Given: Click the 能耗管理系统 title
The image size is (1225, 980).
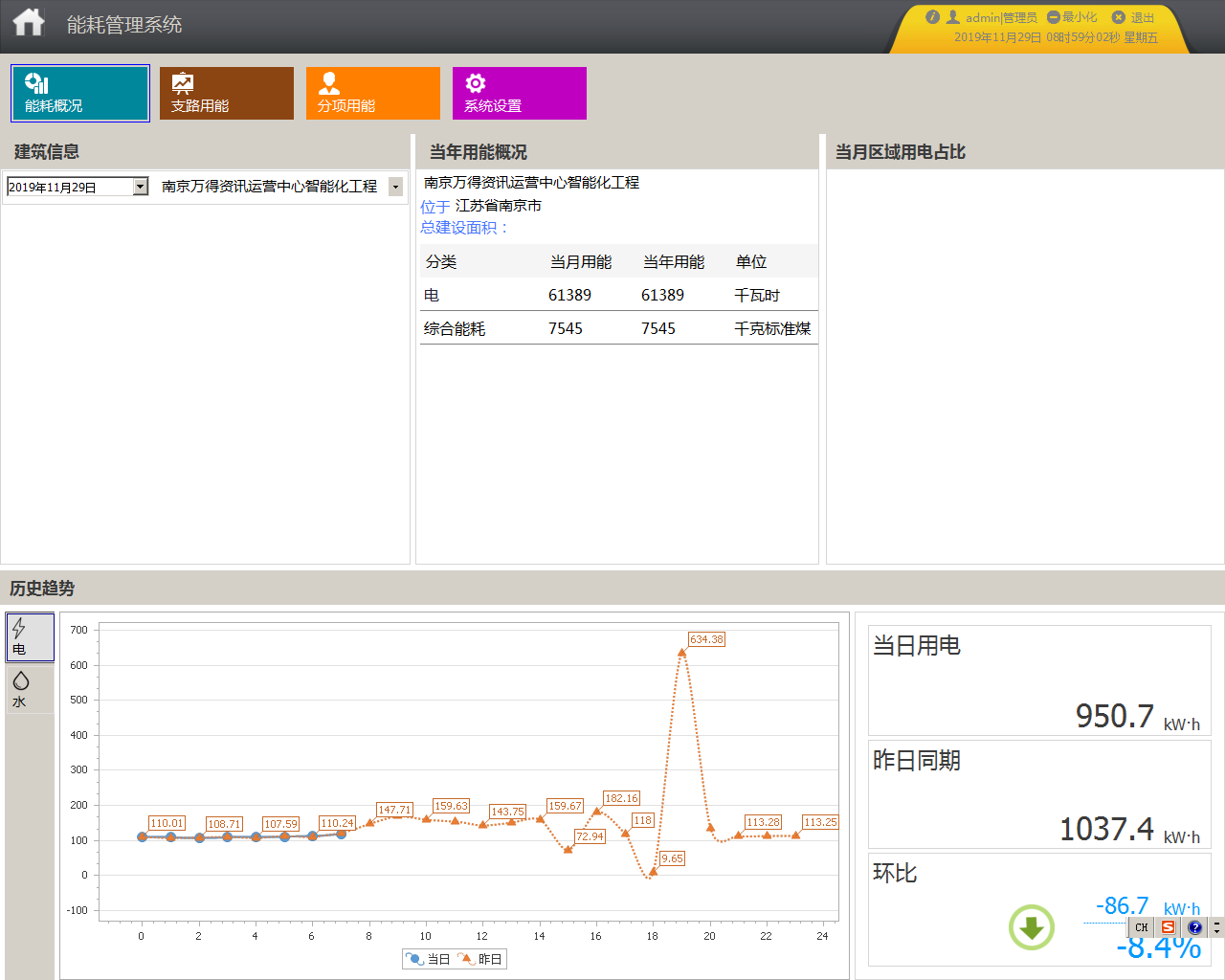Looking at the screenshot, I should click(124, 24).
